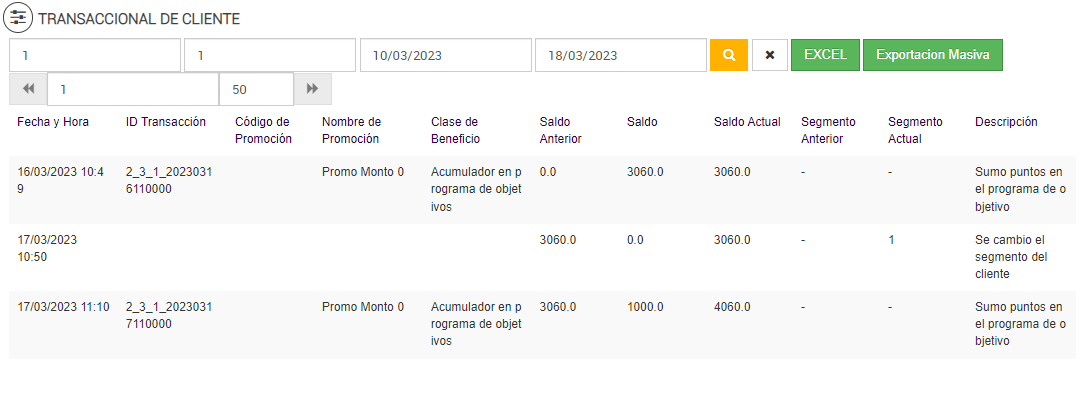Click the Saldo Actual column header

point(747,122)
